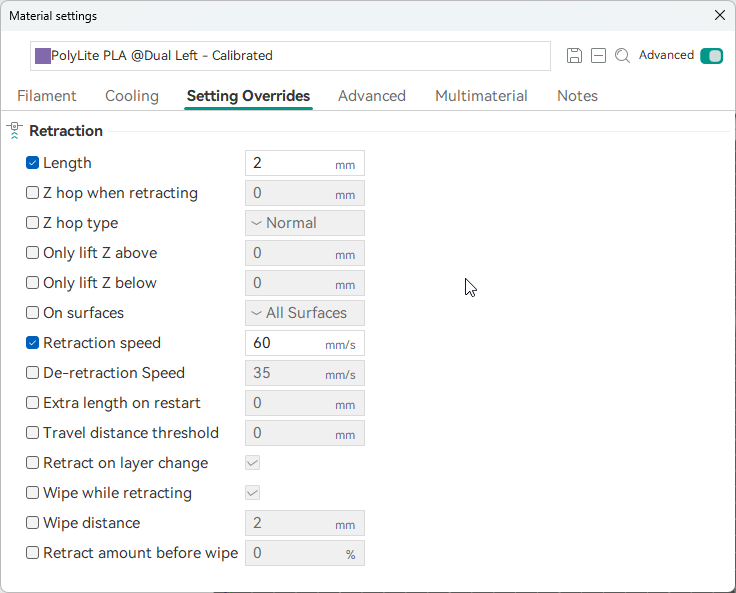The image size is (736, 593).
Task: Enable the Z hop when retracting override
Action: (32, 193)
